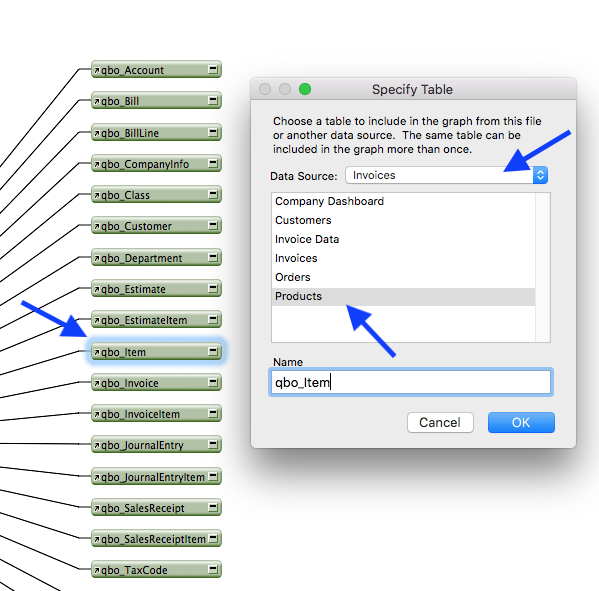Image resolution: width=599 pixels, height=591 pixels.
Task: Collapse the qbo_Account table box
Action: pyautogui.click(x=213, y=69)
